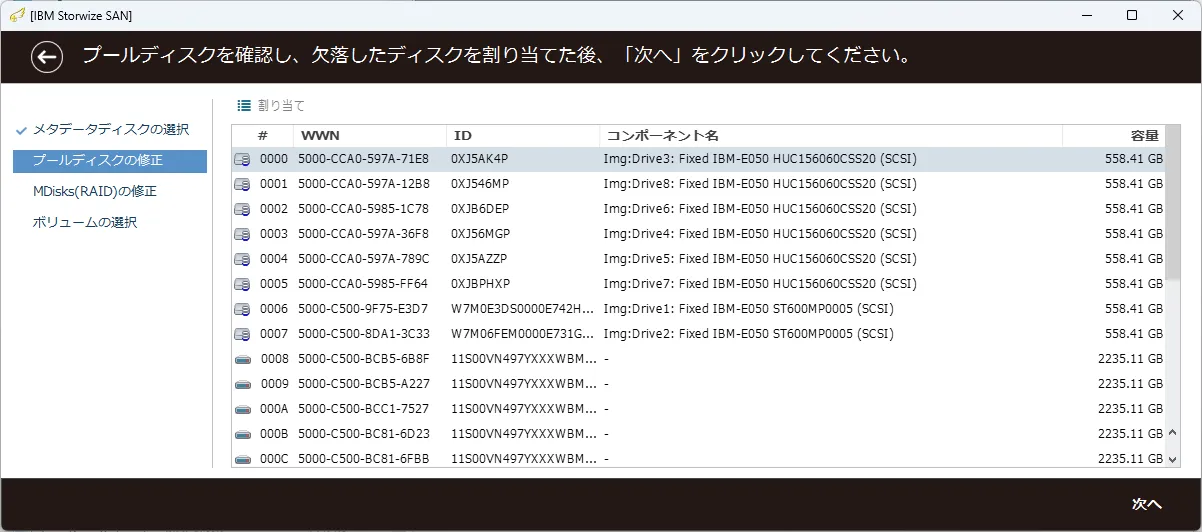Click the 割り当て assign button
Screen dimensions: 1202x532
[x=271, y=105]
